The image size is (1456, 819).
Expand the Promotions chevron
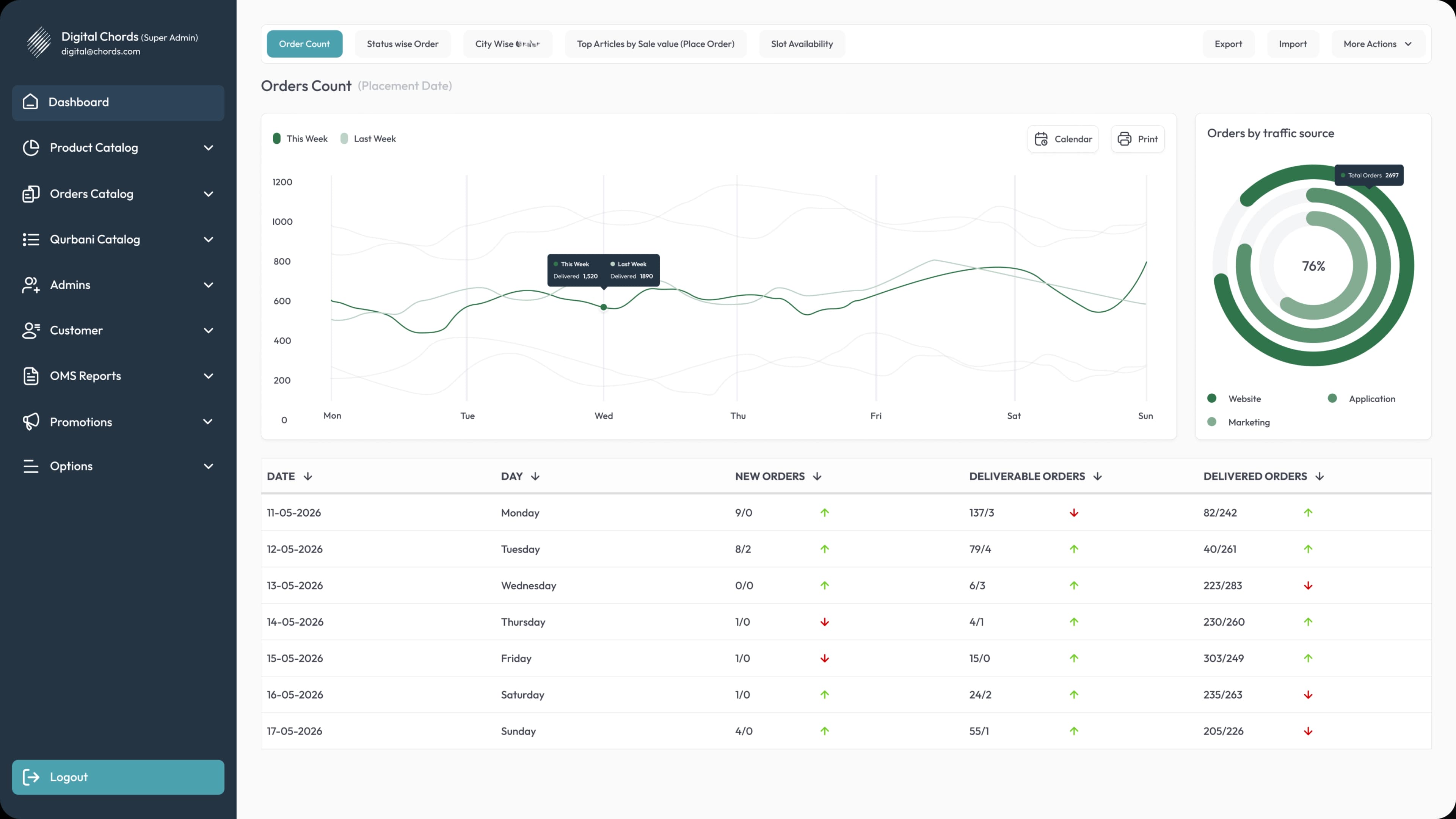pyautogui.click(x=209, y=422)
